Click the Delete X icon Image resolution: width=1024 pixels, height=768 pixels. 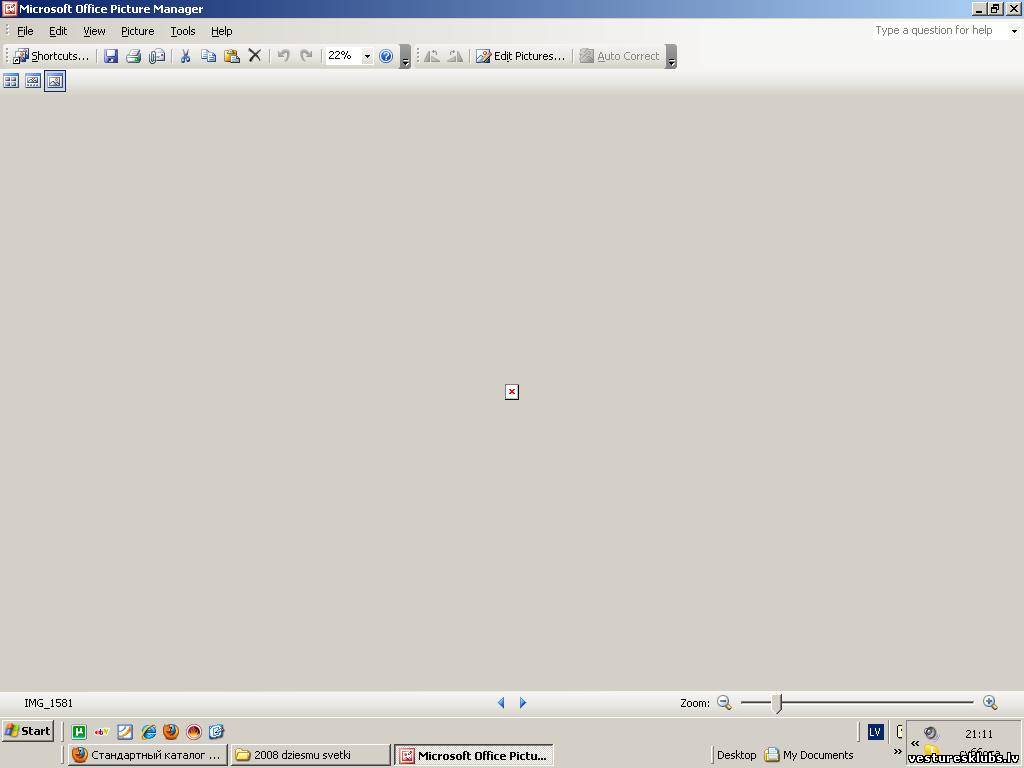(255, 56)
